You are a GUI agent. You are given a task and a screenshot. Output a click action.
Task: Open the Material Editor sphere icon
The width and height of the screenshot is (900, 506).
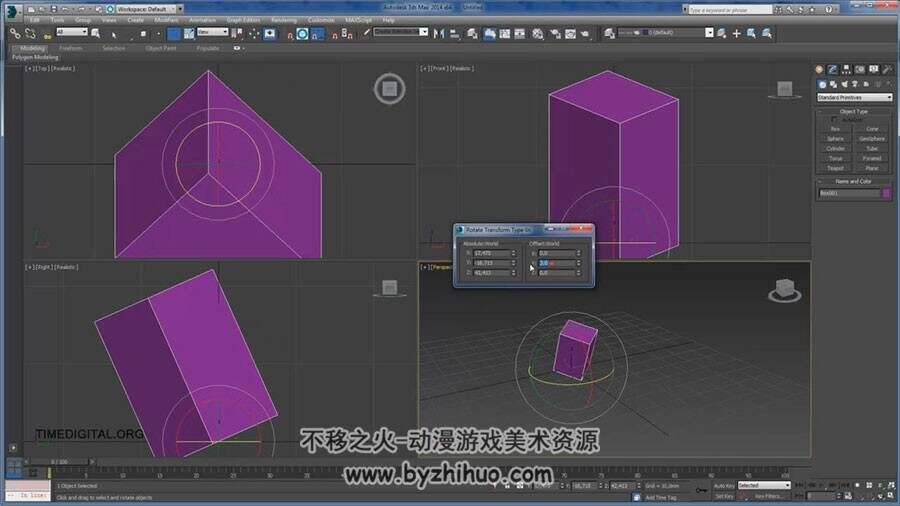(537, 34)
